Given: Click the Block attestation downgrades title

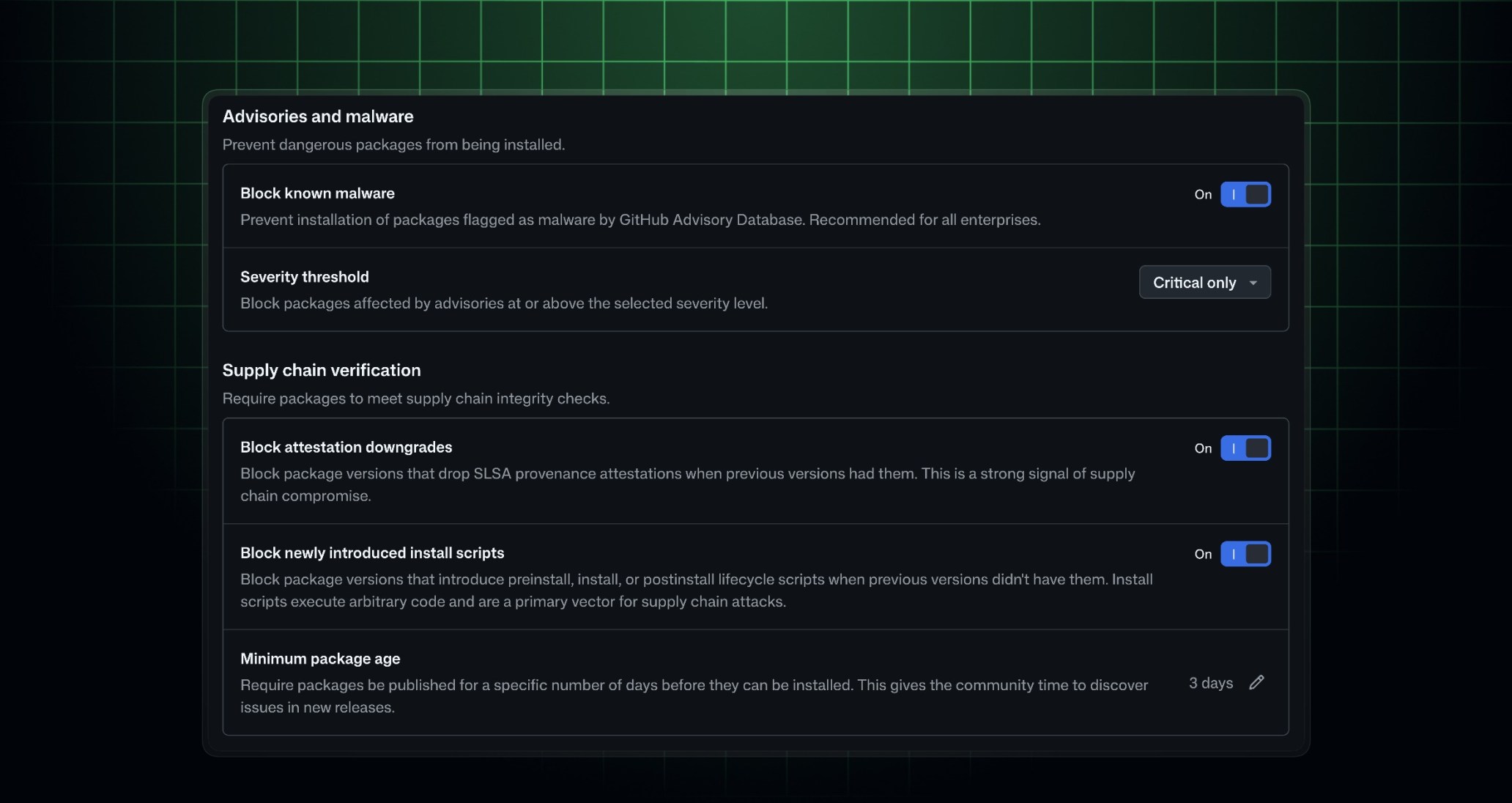Looking at the screenshot, I should click(346, 447).
